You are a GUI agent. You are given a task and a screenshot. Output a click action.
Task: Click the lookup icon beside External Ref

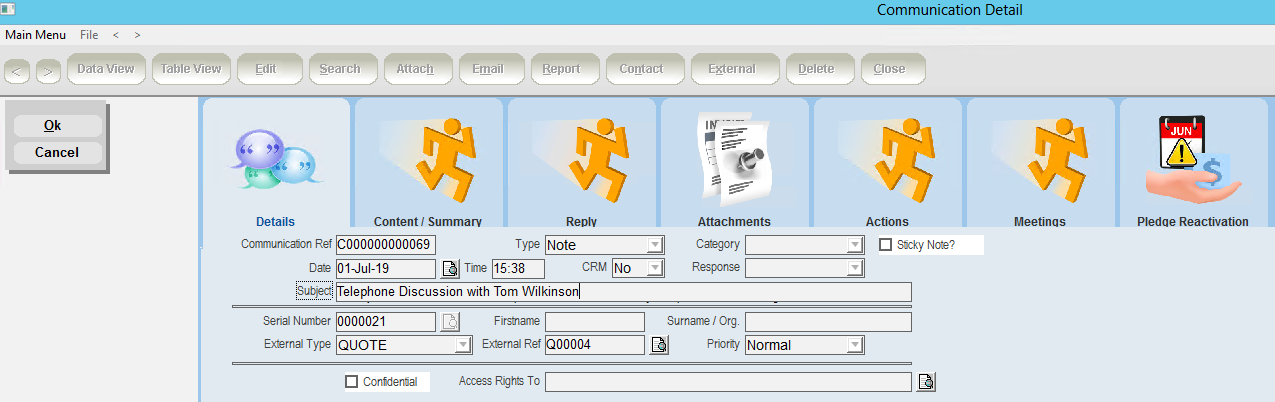(x=659, y=345)
